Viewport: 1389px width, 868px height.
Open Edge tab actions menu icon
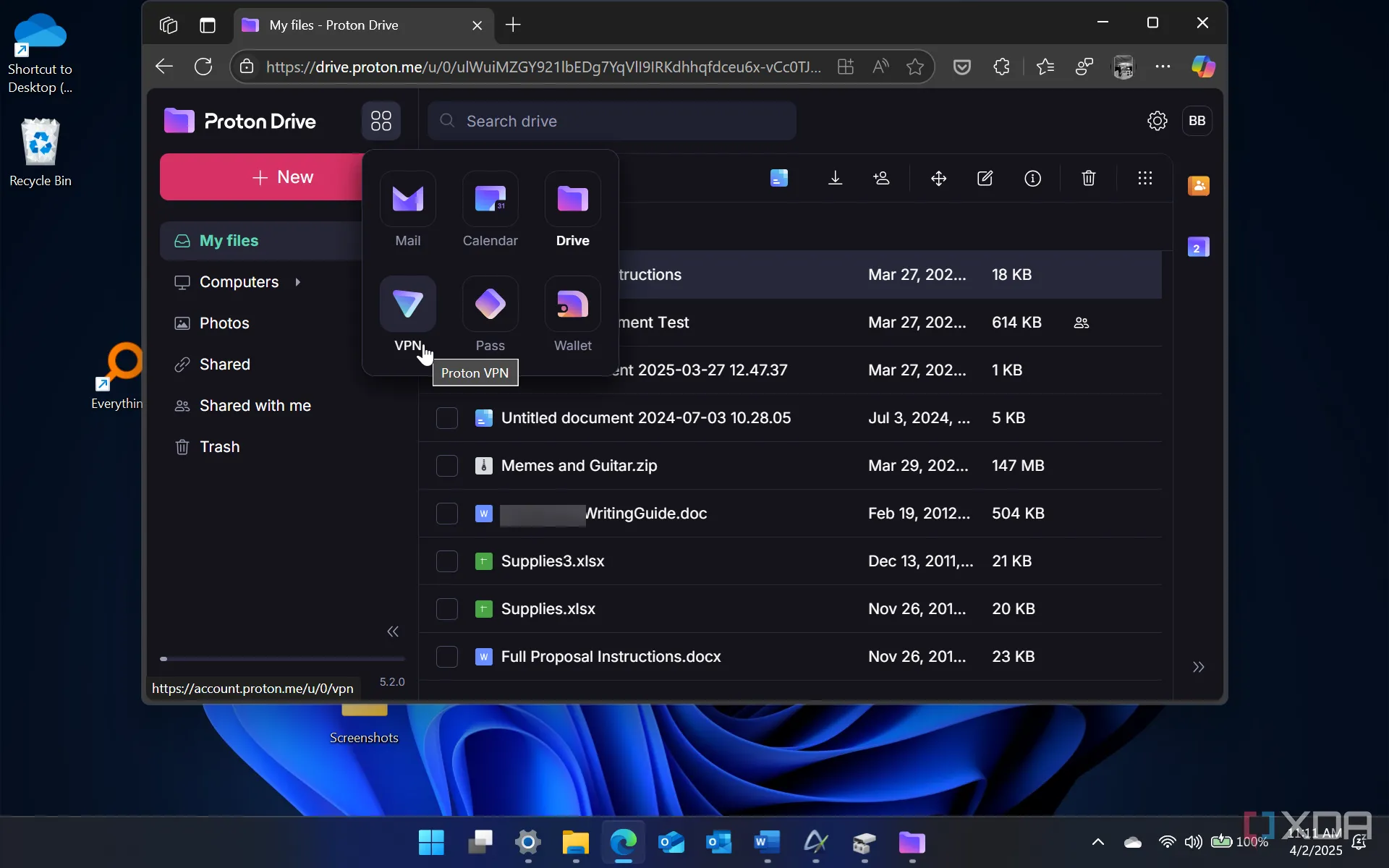click(208, 25)
